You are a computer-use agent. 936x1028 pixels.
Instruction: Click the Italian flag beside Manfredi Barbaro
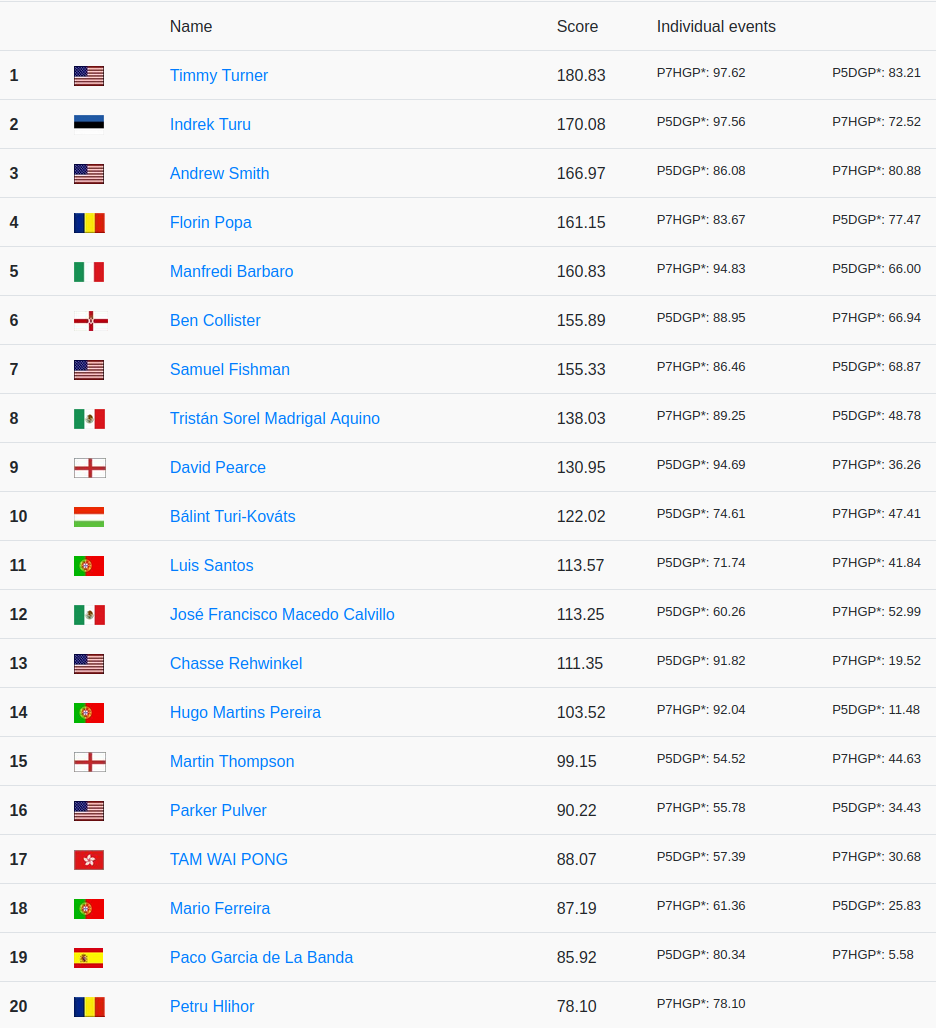[x=89, y=271]
